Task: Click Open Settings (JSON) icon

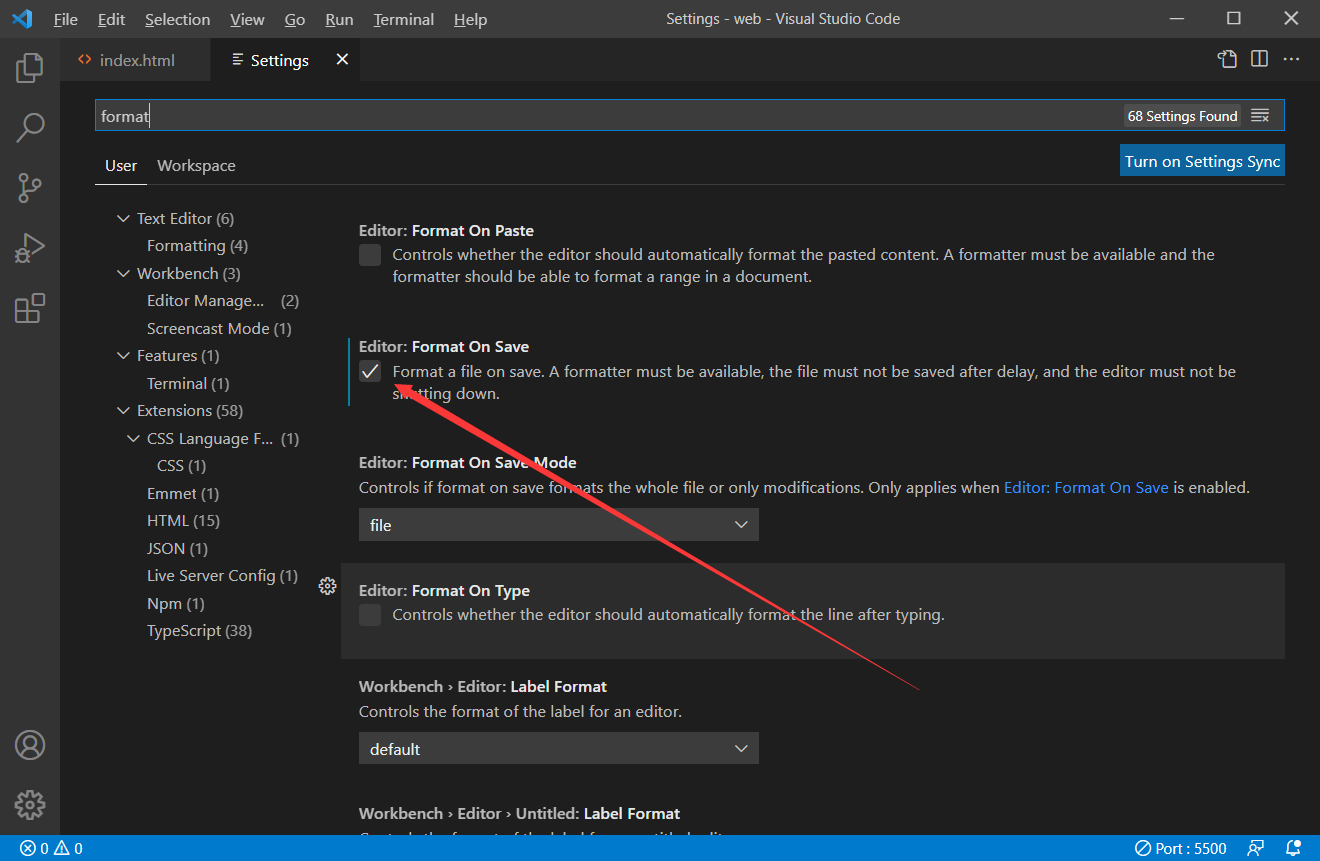Action: pos(1227,60)
